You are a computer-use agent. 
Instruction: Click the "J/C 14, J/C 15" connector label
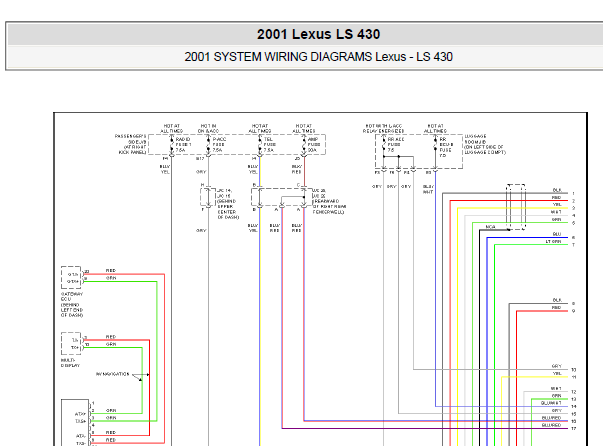click(224, 193)
